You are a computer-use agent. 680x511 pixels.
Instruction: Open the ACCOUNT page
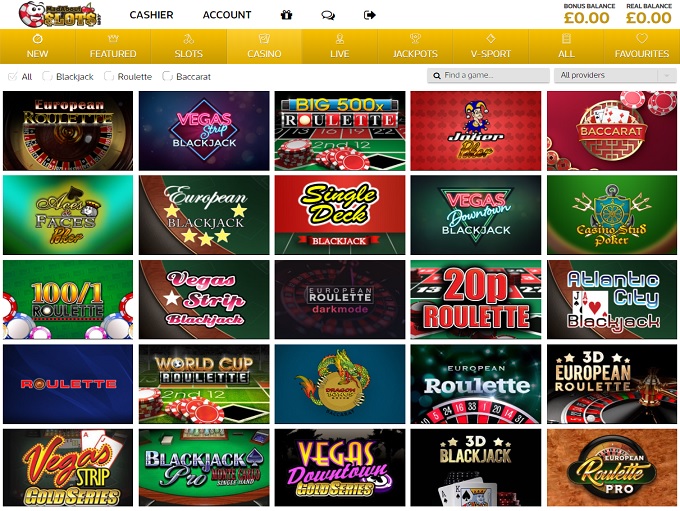[227, 15]
